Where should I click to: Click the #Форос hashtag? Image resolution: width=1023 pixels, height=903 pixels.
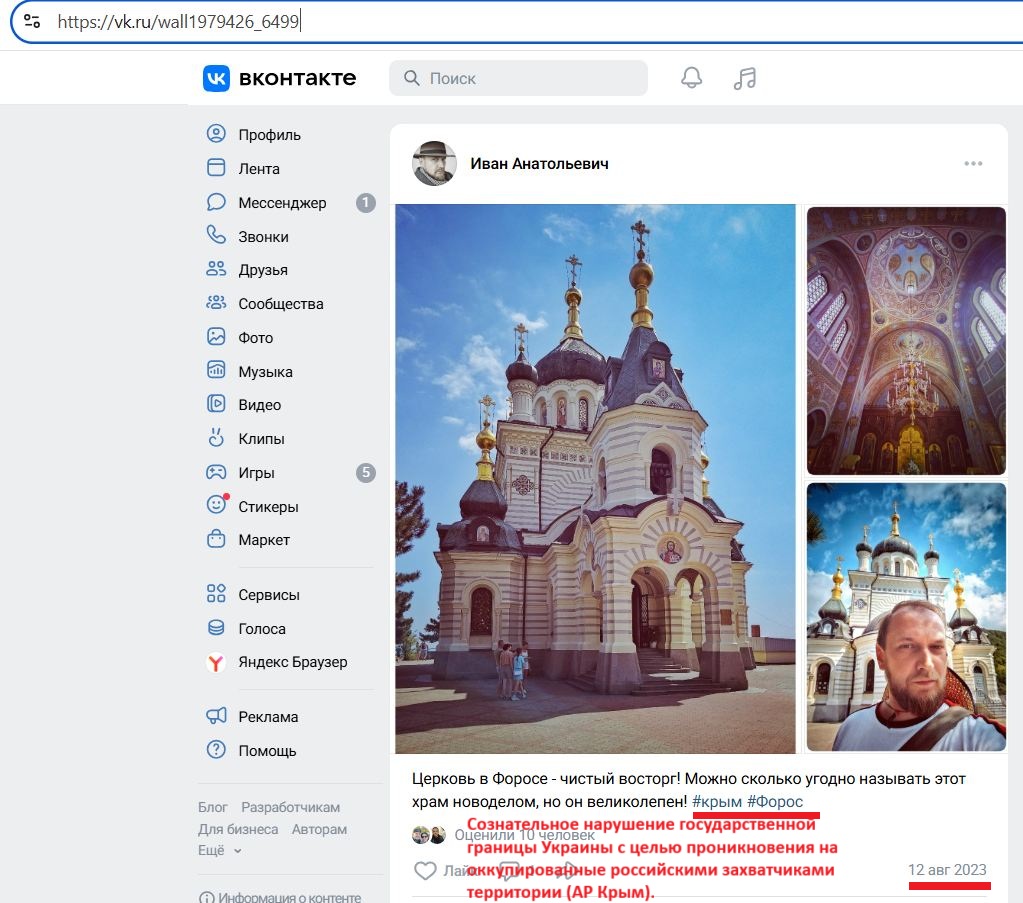[775, 801]
